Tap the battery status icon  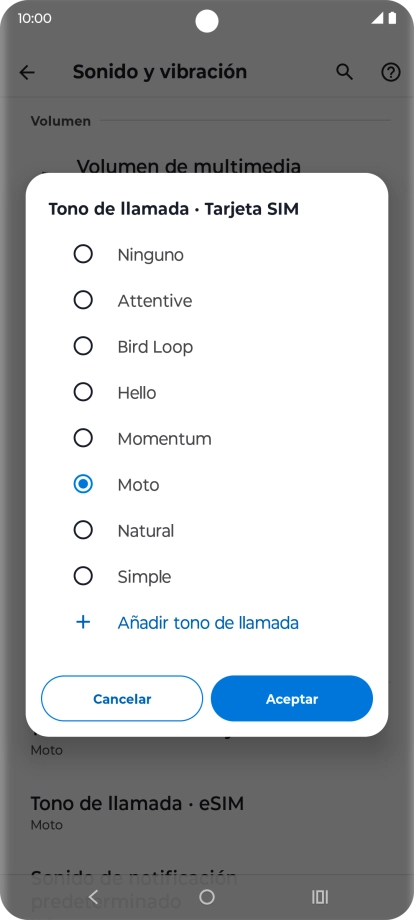(392, 18)
